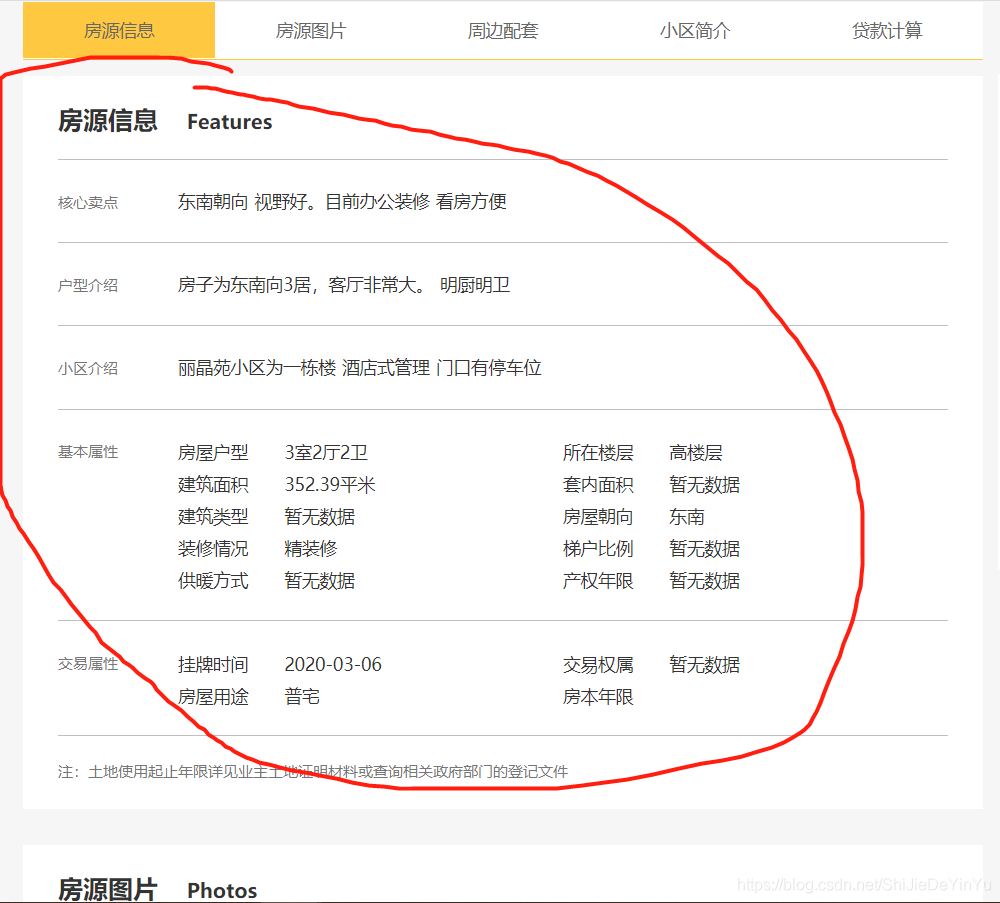Click the 3室2厅2卫 house layout value
This screenshot has width=1000, height=903.
click(x=326, y=453)
